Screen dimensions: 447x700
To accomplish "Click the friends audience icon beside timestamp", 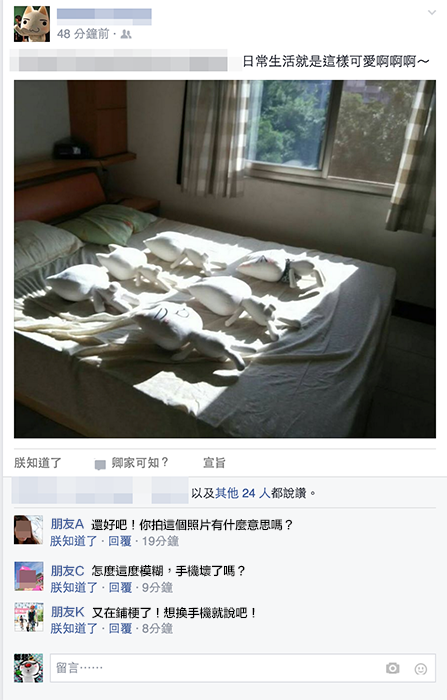I will tap(126, 34).
